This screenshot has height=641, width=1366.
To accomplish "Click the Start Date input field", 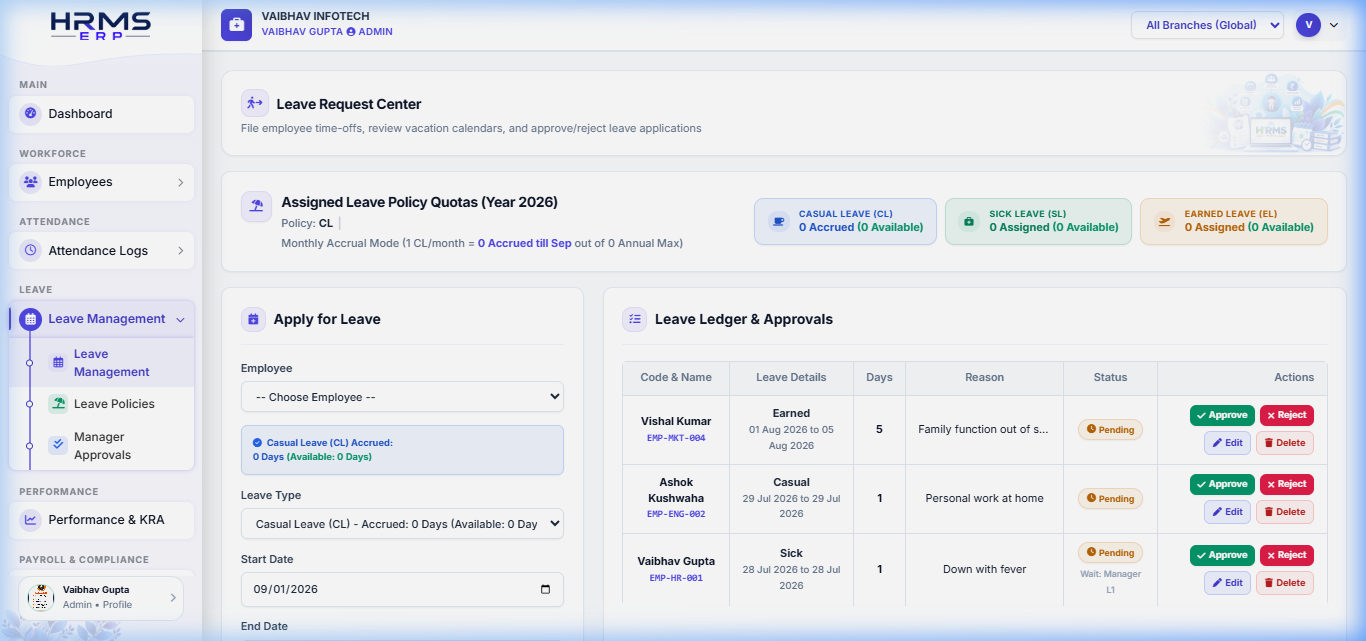I will tap(402, 589).
